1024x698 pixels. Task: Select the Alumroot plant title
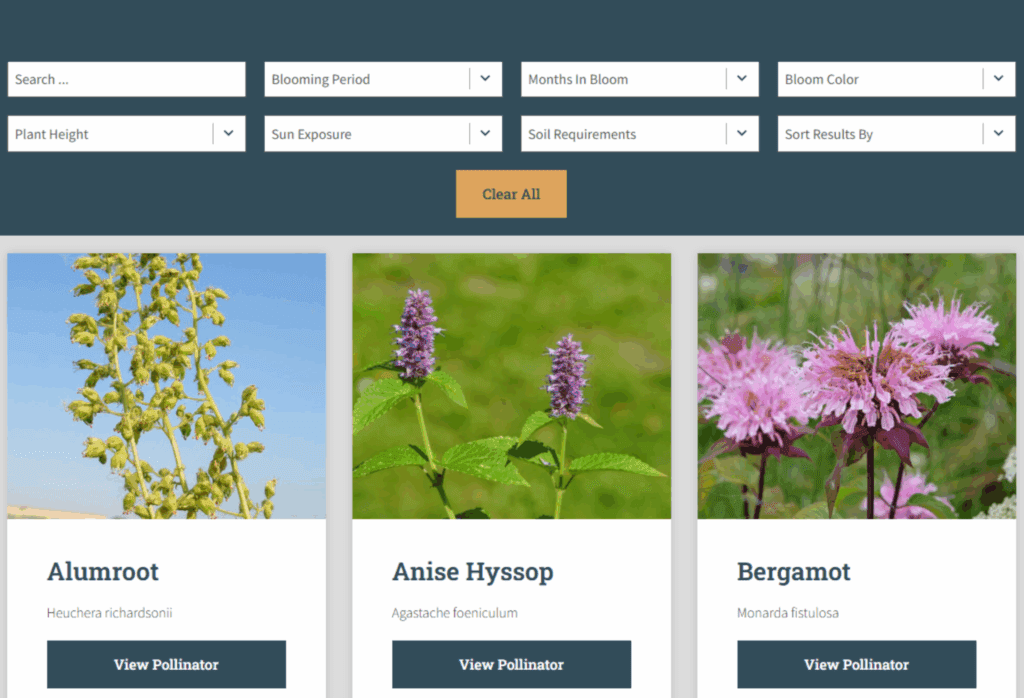tap(103, 572)
